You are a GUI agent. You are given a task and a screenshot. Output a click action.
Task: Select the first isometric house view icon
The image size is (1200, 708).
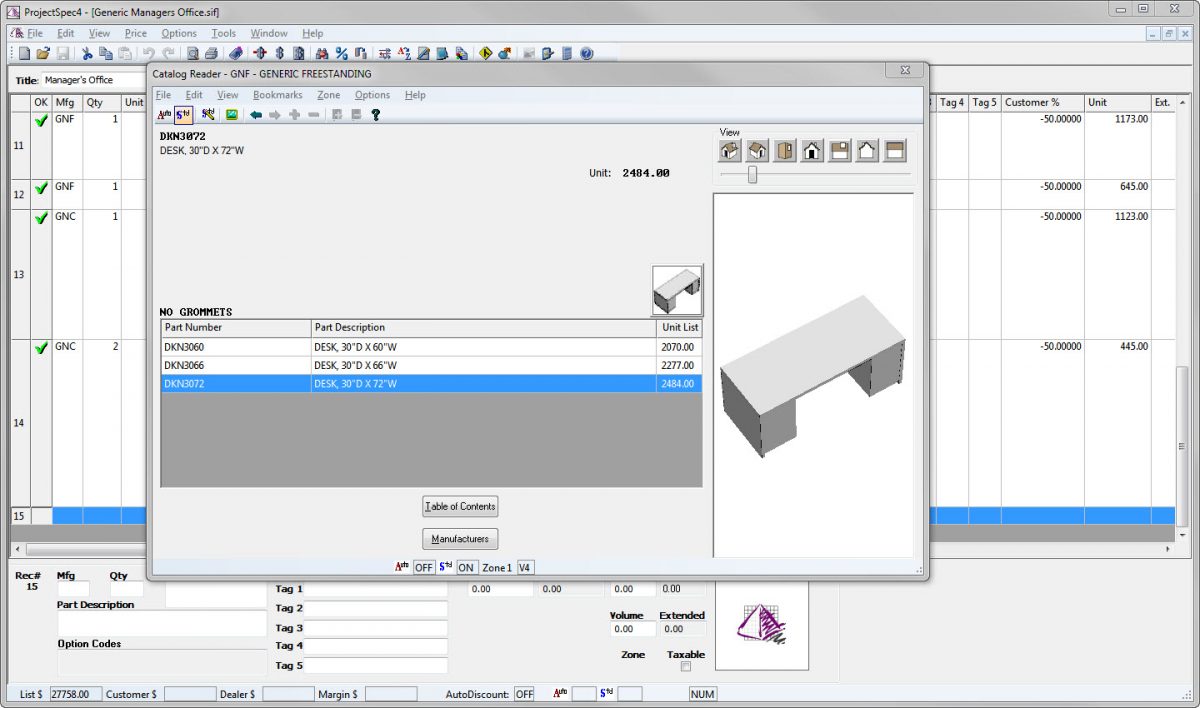[x=730, y=151]
